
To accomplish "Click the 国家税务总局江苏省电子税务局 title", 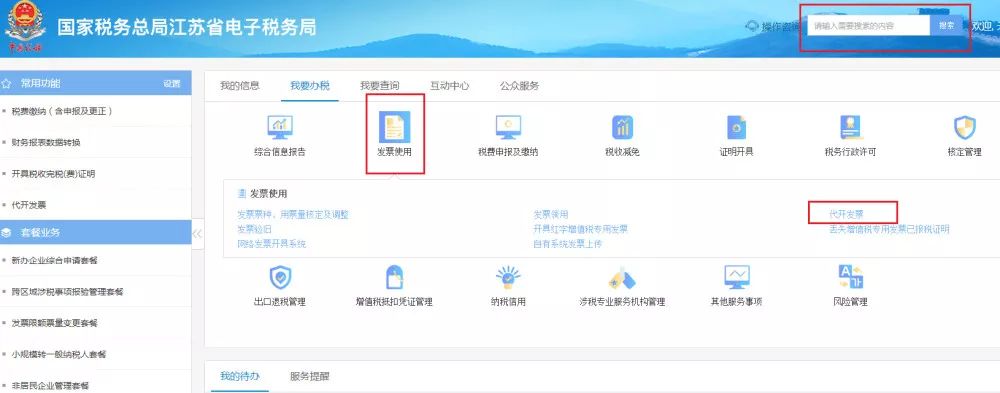I will tap(186, 27).
